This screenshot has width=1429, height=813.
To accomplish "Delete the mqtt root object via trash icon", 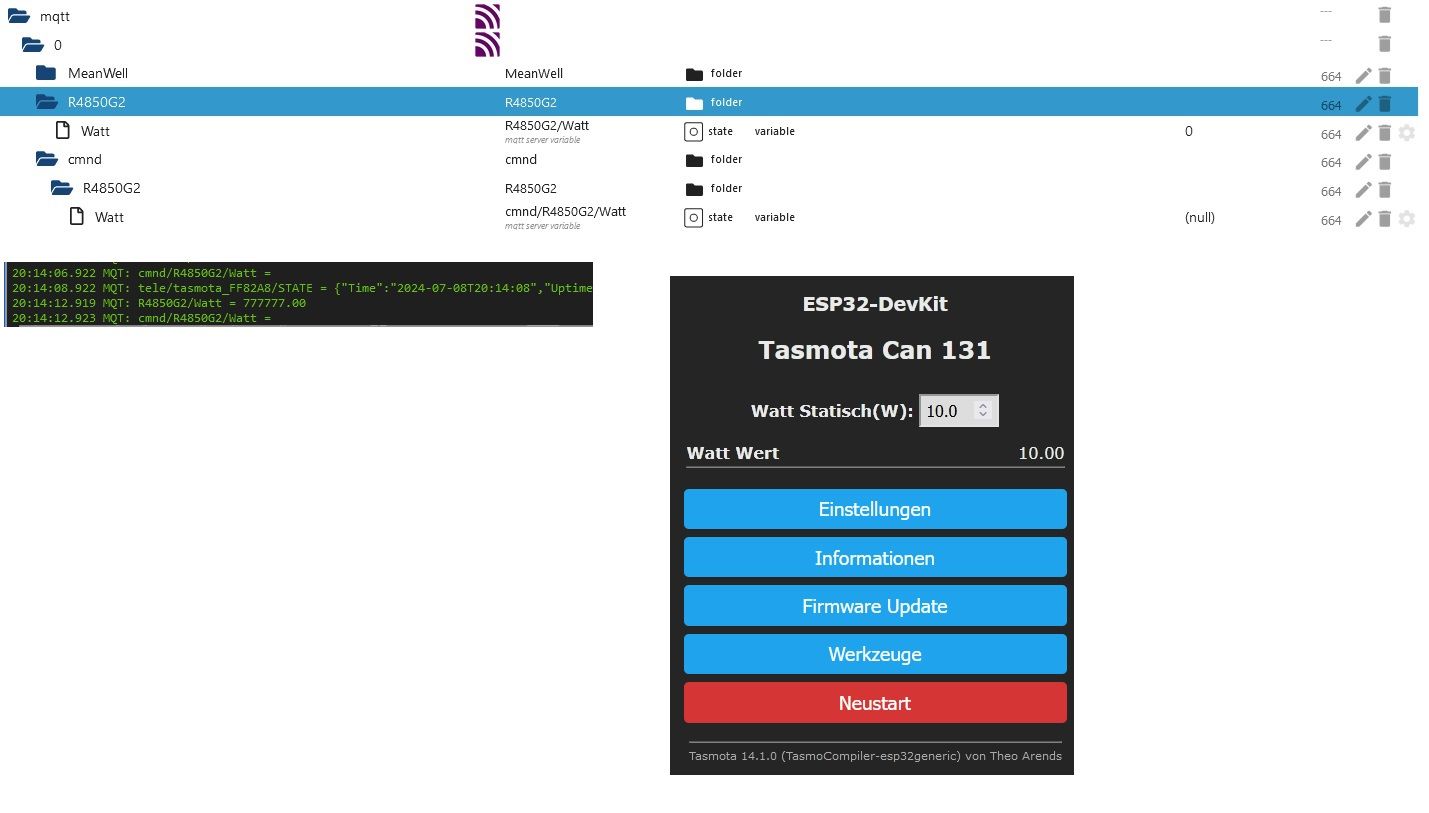I will point(1384,15).
